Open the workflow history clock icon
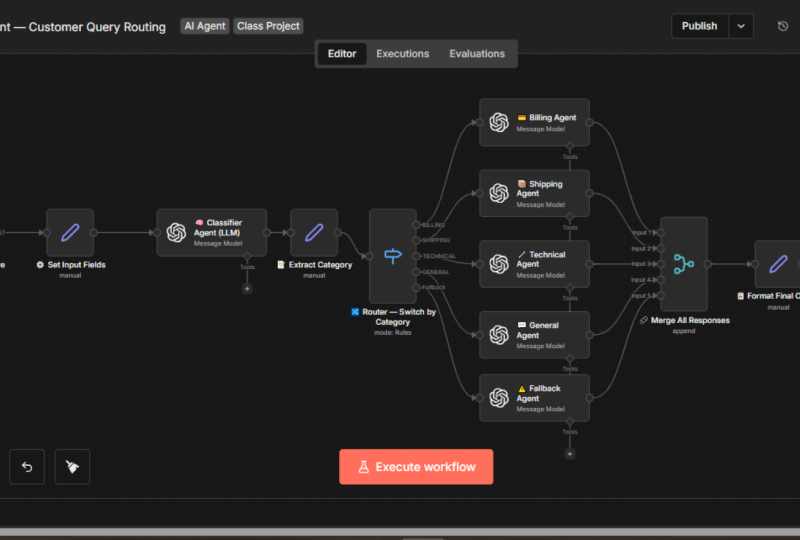Viewport: 800px width, 540px height. pos(783,26)
